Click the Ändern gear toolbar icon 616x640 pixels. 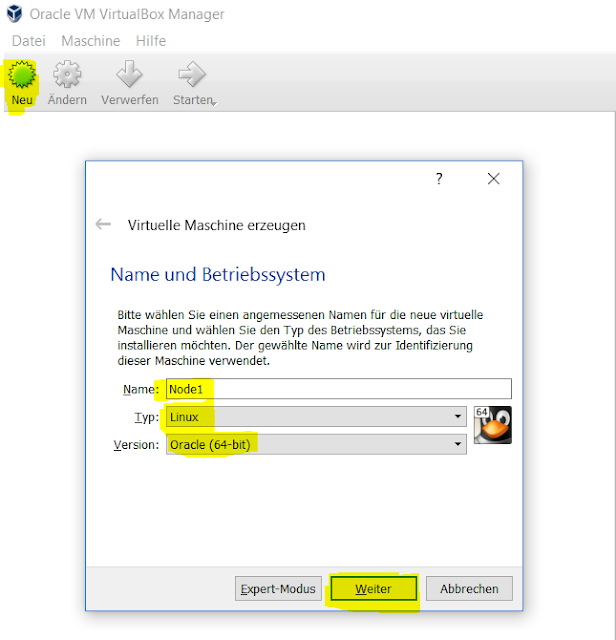(x=67, y=75)
